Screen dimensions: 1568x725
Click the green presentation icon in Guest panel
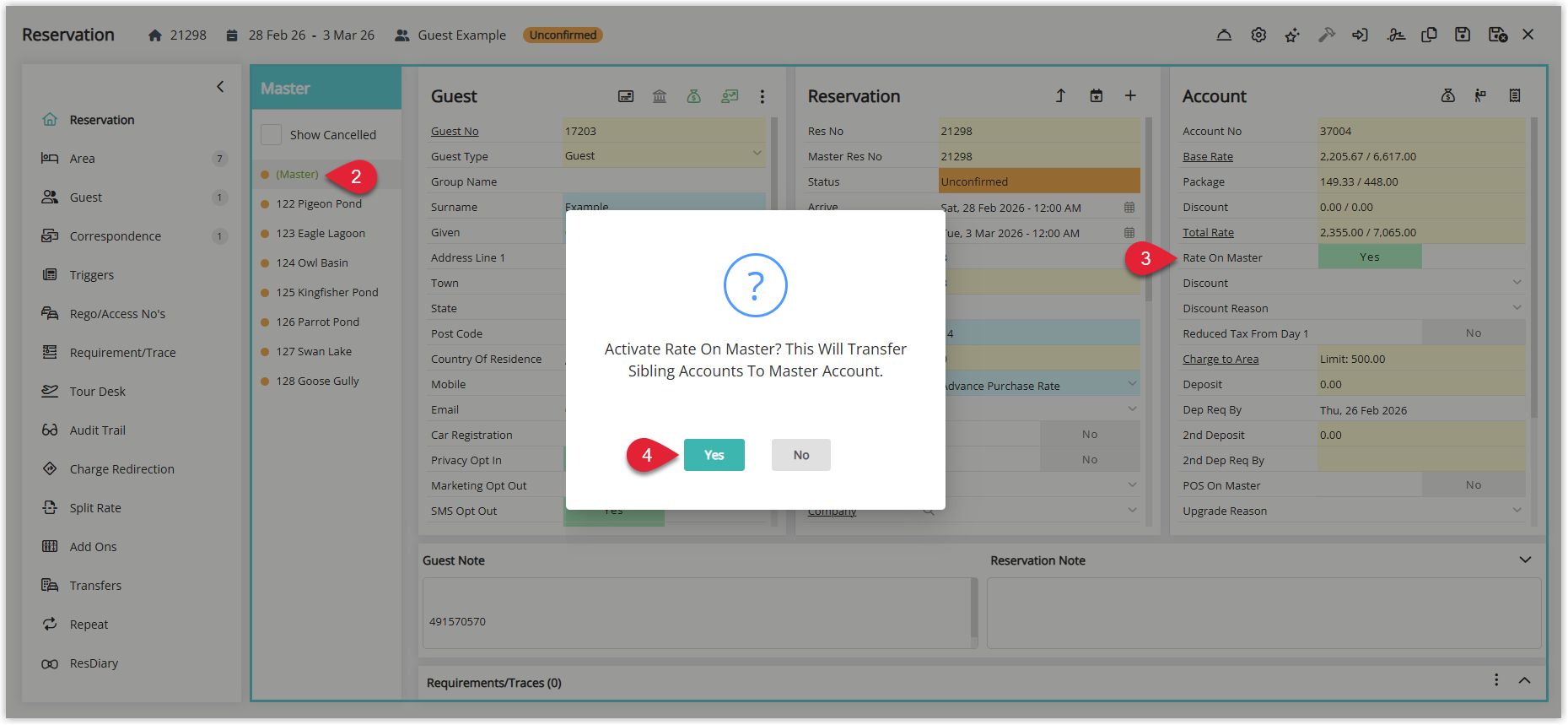click(x=730, y=96)
